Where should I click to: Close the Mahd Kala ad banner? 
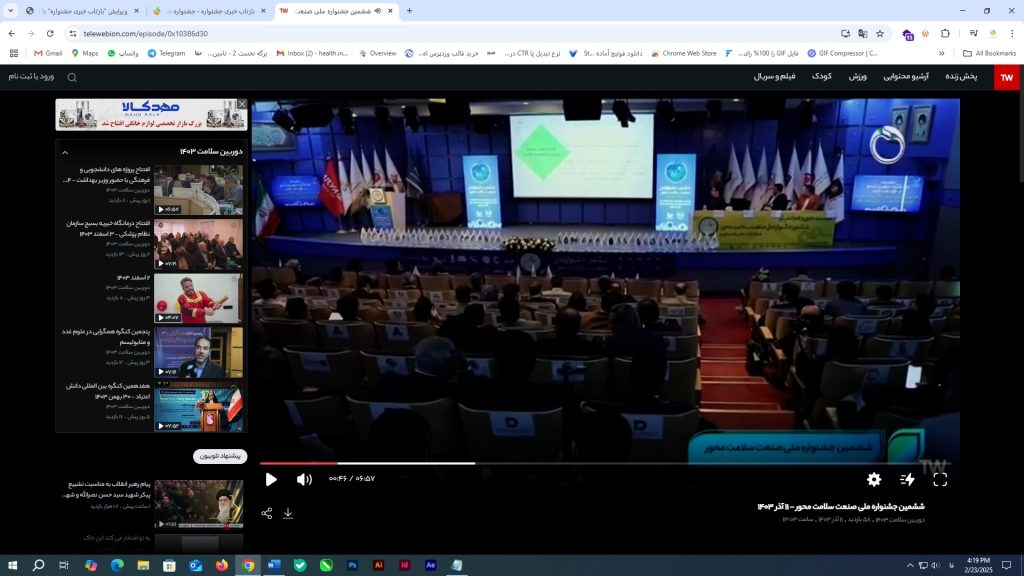pos(241,103)
